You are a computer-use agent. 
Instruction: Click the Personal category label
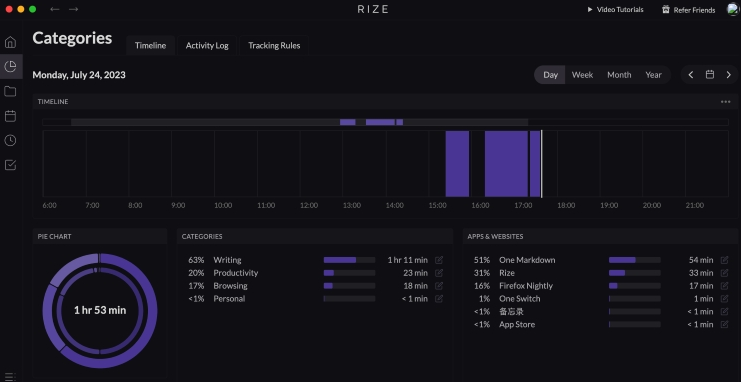click(x=229, y=298)
